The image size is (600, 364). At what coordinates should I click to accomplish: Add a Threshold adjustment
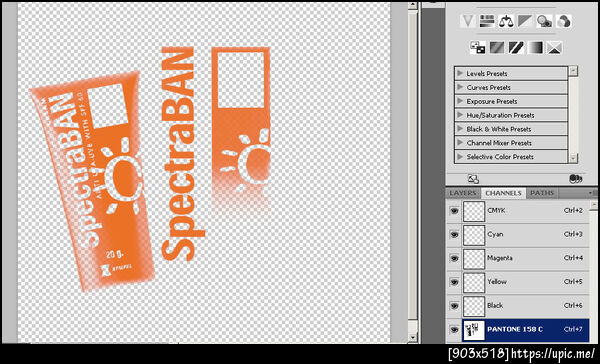point(516,48)
